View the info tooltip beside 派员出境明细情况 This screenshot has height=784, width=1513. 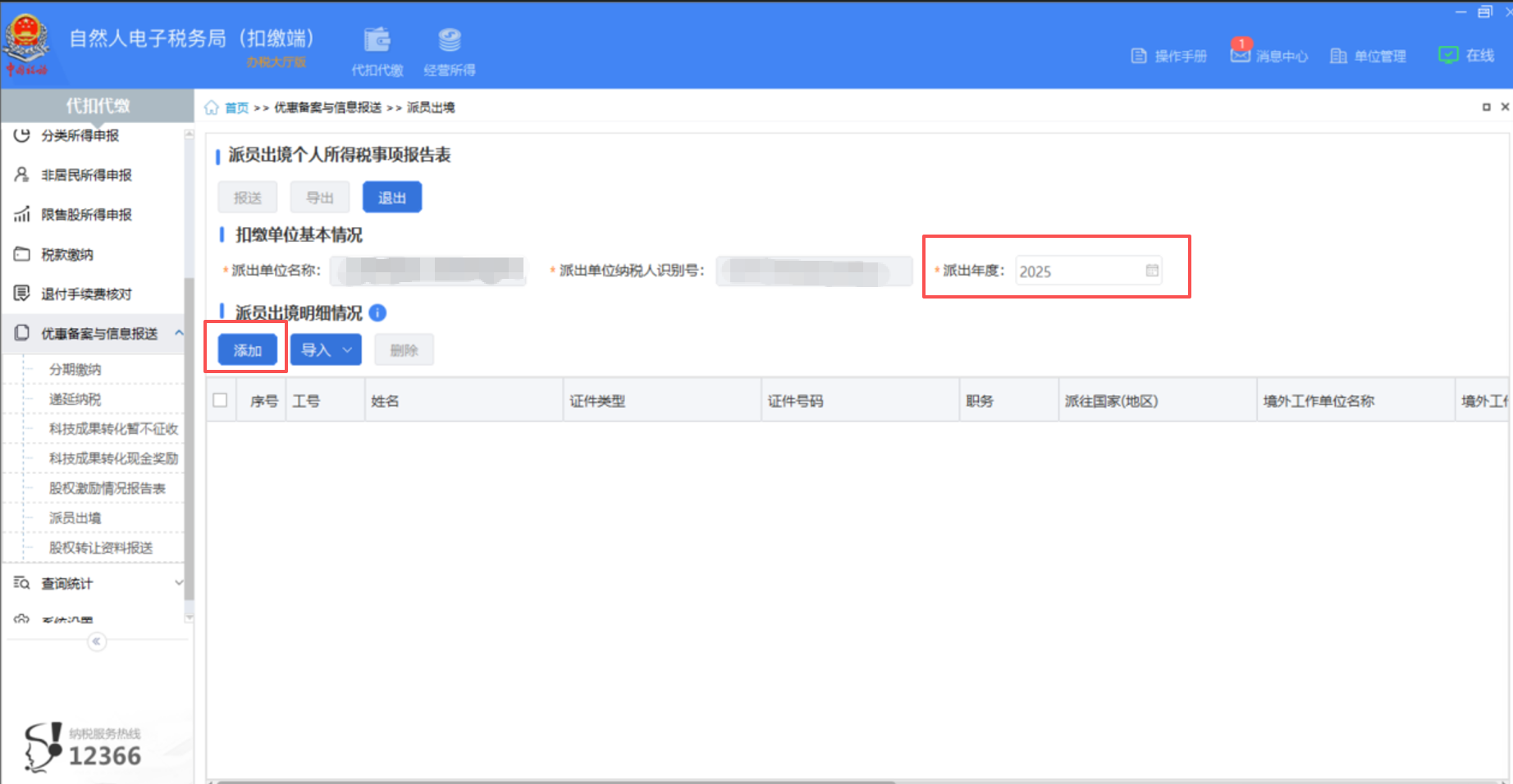(x=377, y=313)
